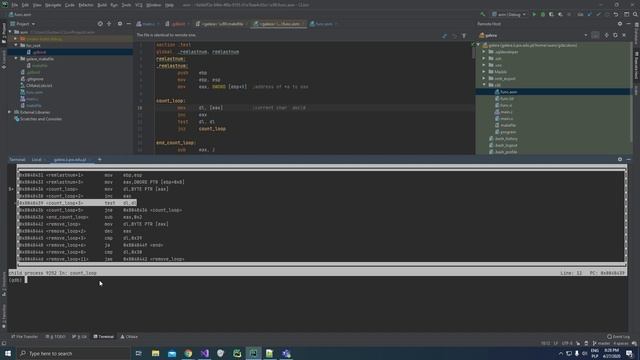Select .gitignore file in Project tree
Image resolution: width=640 pixels, height=360 pixels.
32,79
